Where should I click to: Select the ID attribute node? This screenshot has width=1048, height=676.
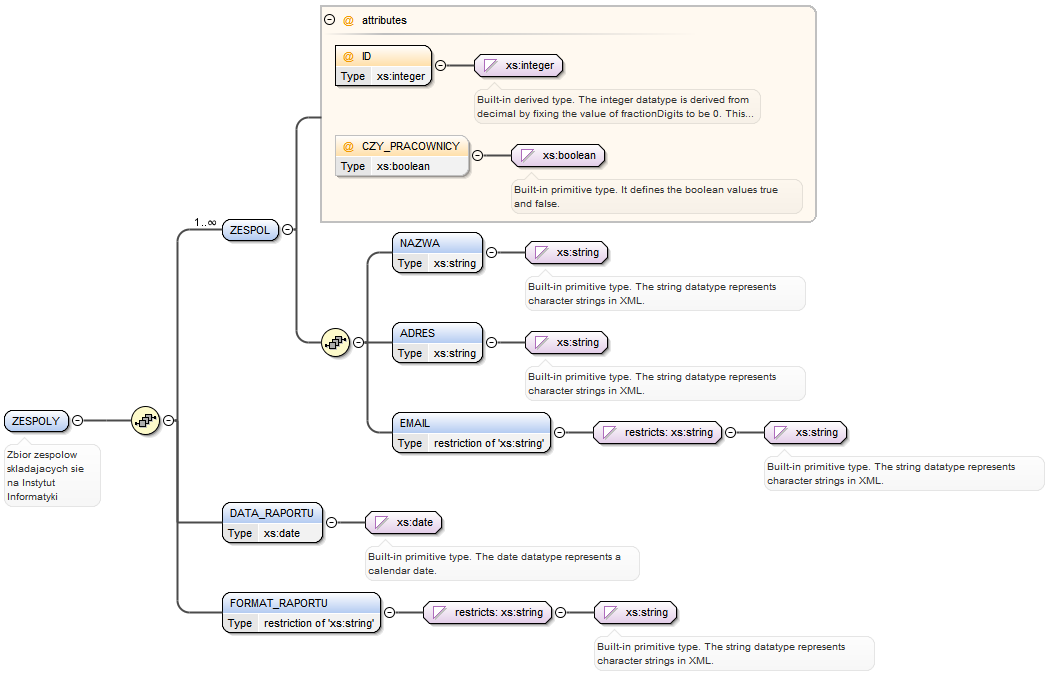tap(383, 66)
